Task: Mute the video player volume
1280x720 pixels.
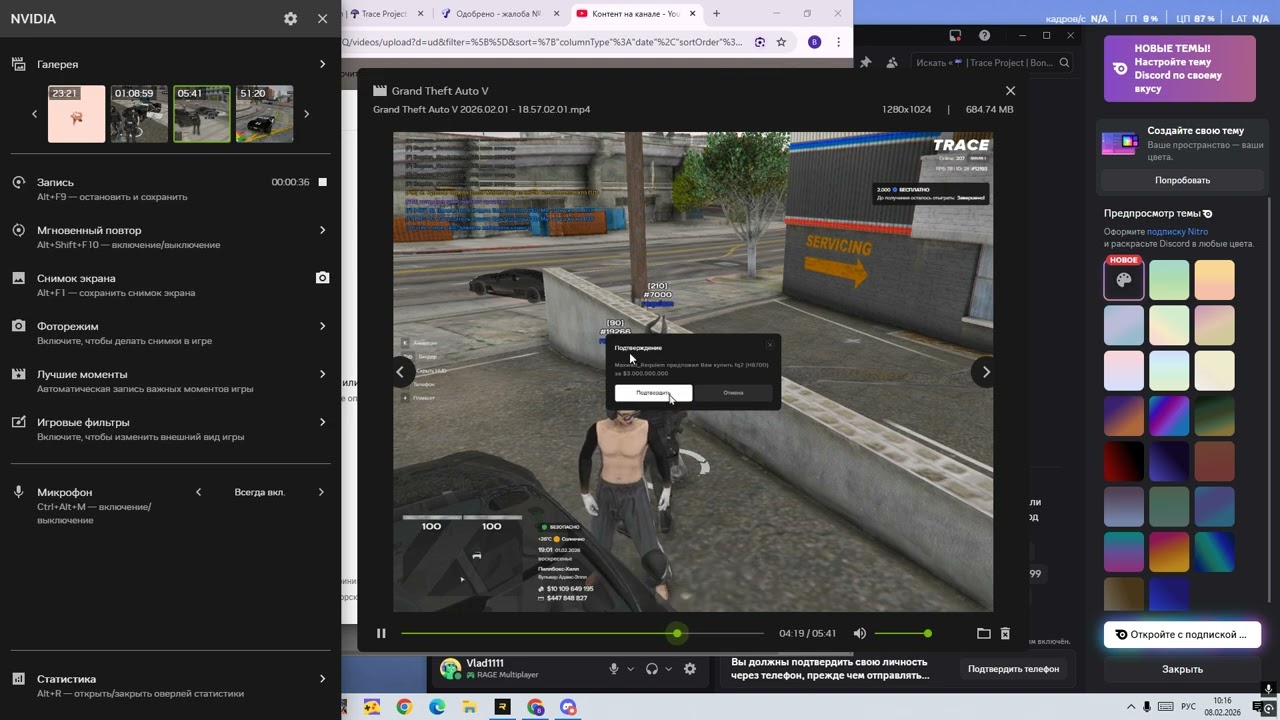Action: click(x=860, y=633)
